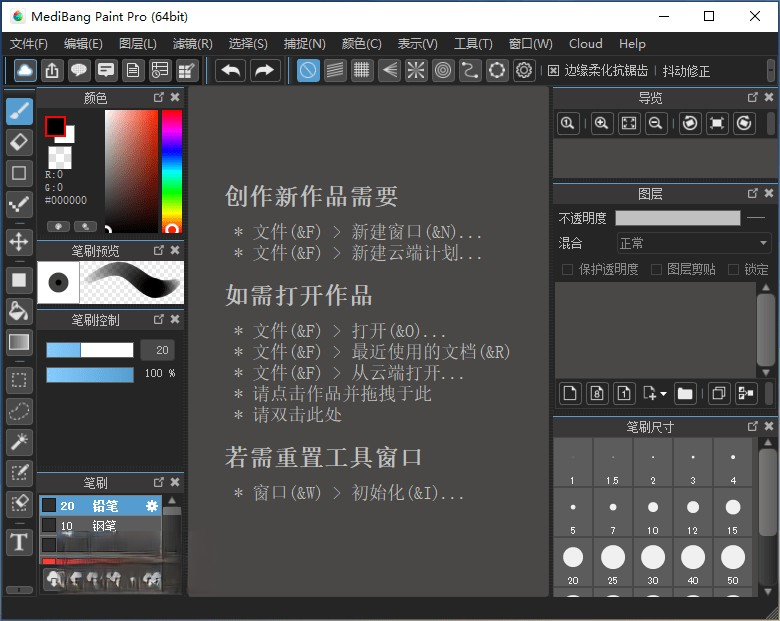
Task: Toggle the 边缘柔化抗锯齿 checkbox
Action: tap(554, 71)
